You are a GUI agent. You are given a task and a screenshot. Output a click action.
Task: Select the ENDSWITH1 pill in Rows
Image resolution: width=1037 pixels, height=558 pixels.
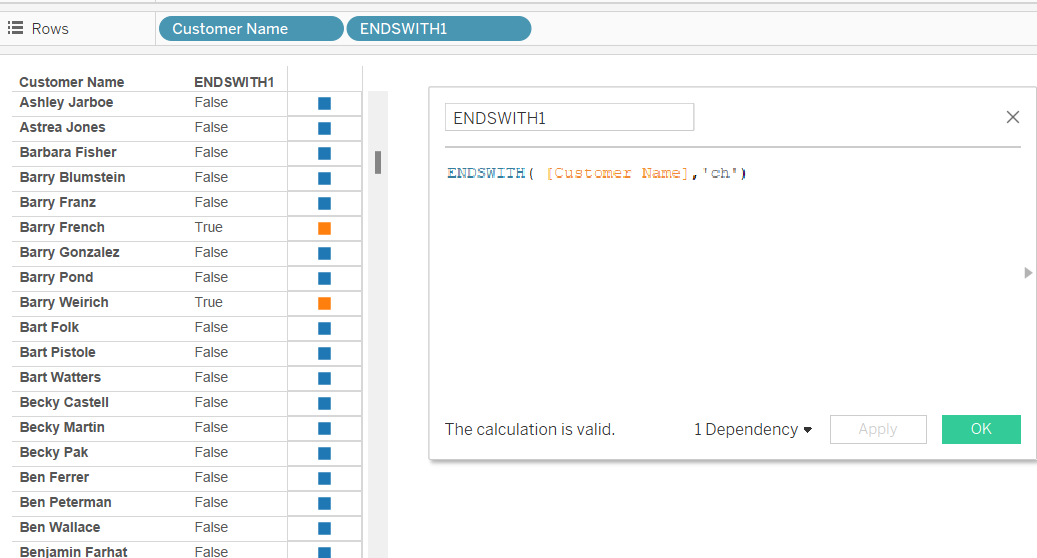439,28
